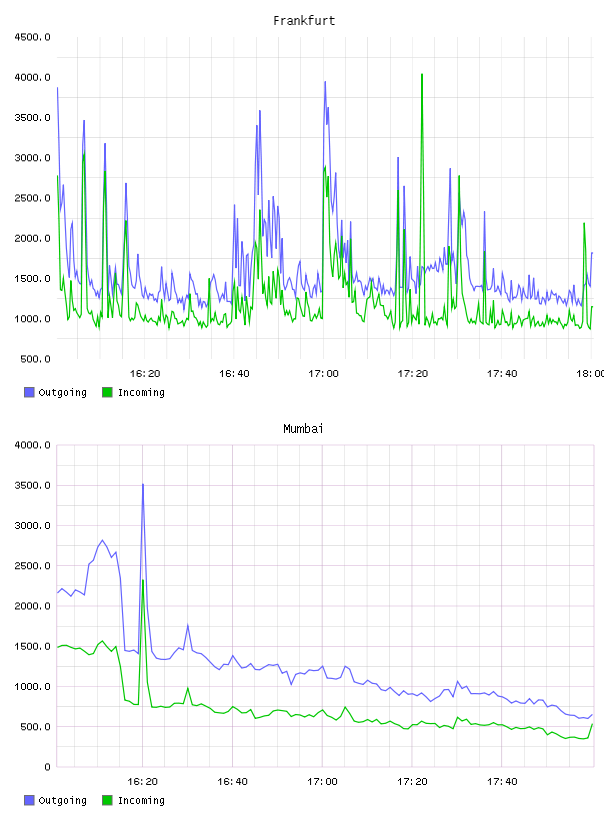Click the tallest green Incoming spike in Frankfurt chart
The width and height of the screenshot is (608, 816).
point(422,75)
